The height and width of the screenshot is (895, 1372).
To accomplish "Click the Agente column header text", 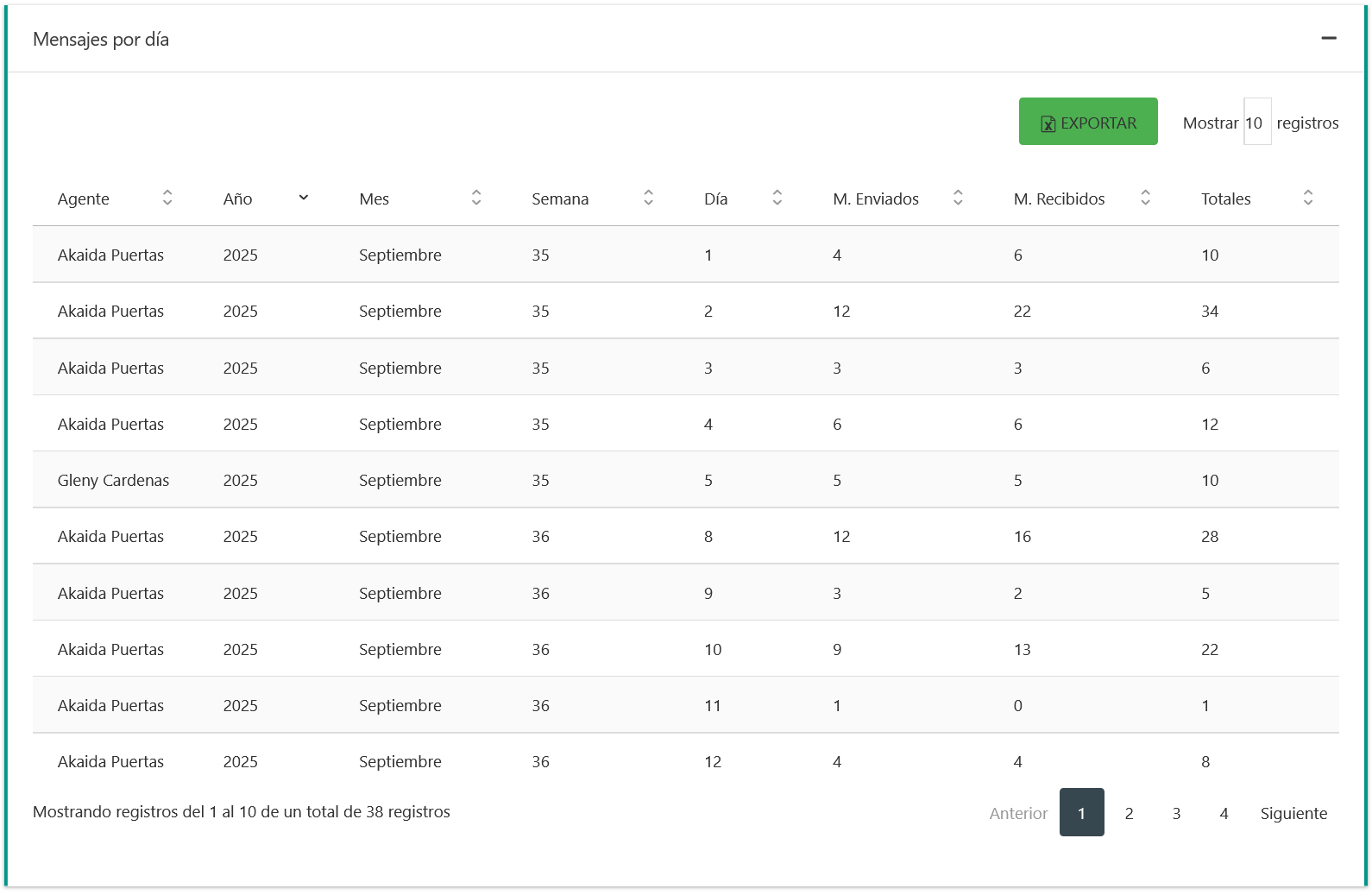I will 84,199.
